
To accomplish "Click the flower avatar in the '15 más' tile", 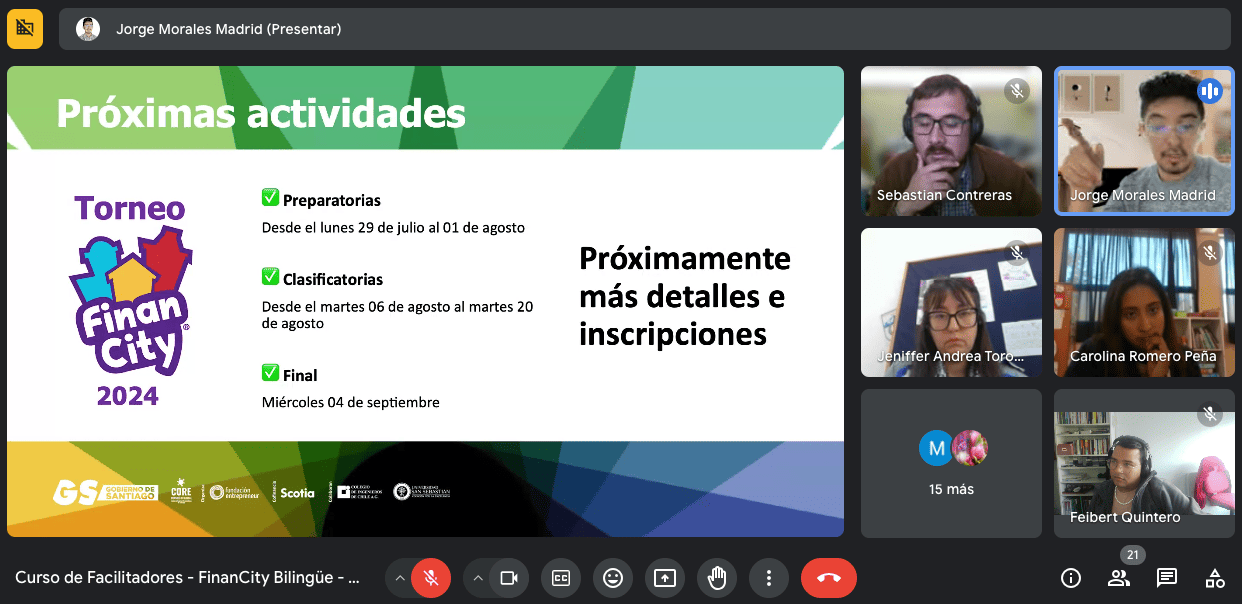I will (970, 448).
